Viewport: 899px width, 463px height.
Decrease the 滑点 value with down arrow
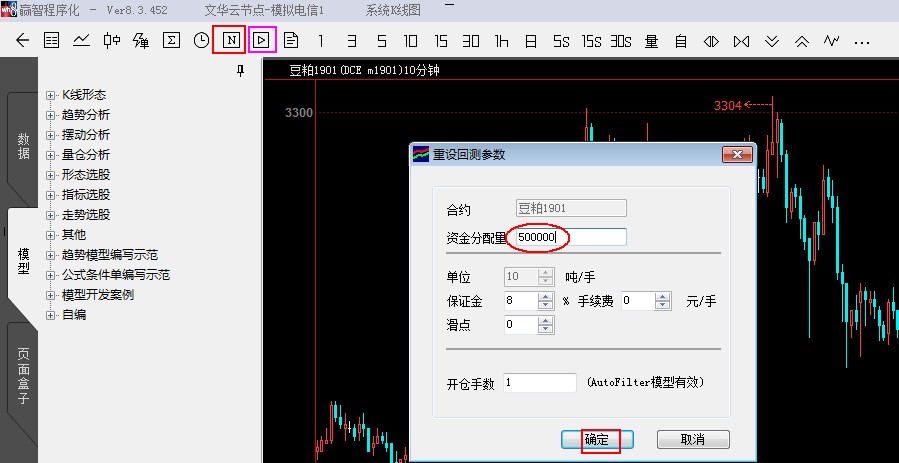coord(545,329)
